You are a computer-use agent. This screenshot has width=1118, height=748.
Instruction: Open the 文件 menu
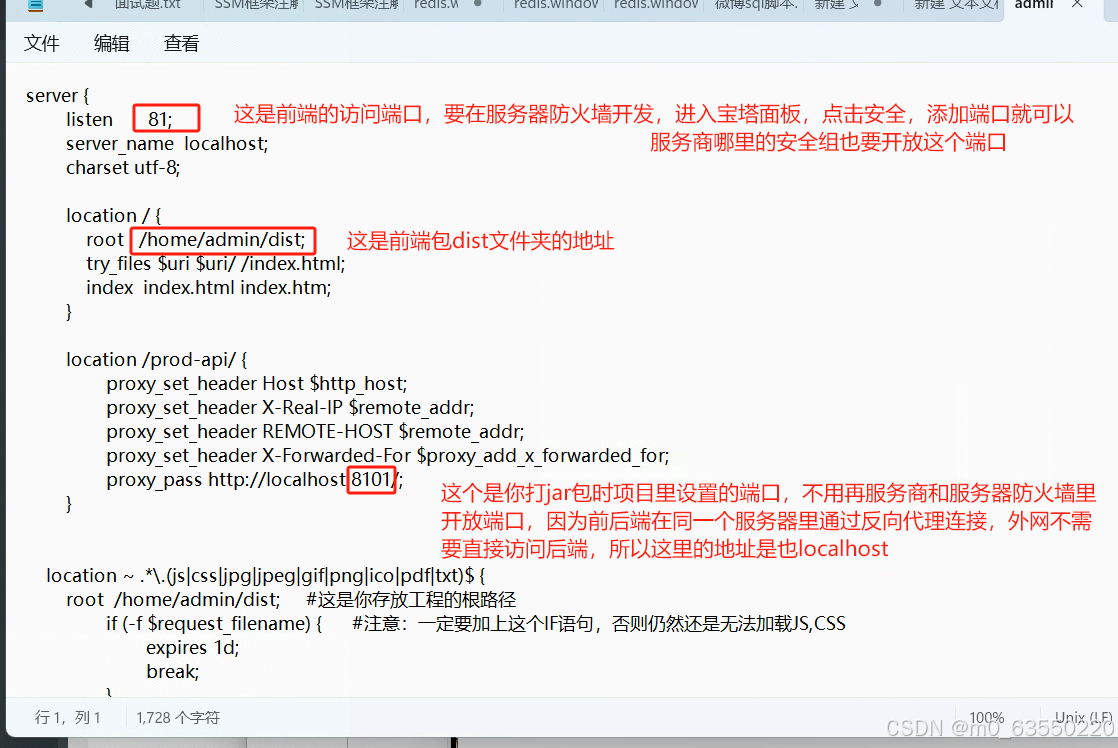tap(42, 44)
